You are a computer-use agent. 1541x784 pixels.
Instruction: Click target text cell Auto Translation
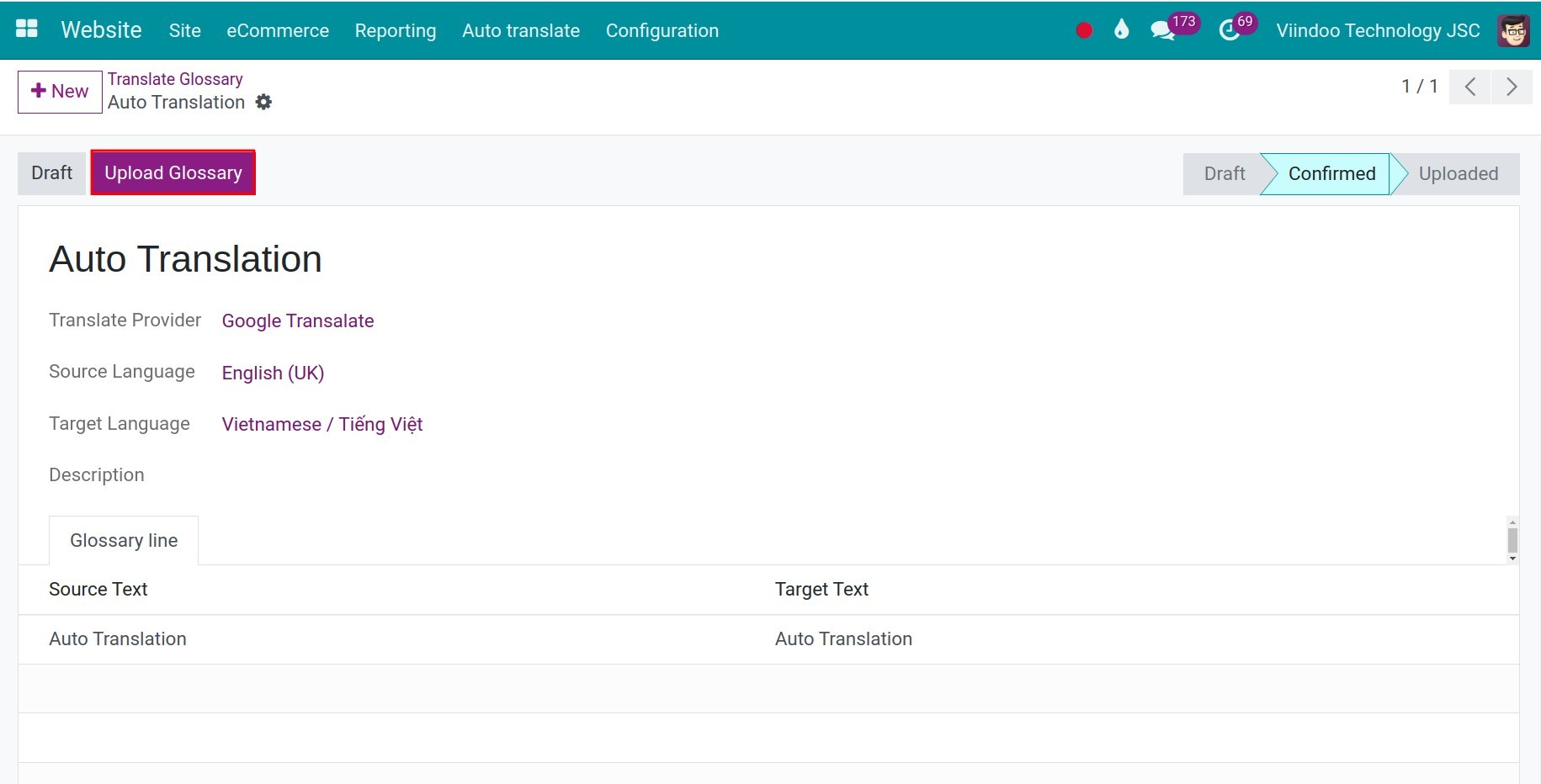coord(843,638)
